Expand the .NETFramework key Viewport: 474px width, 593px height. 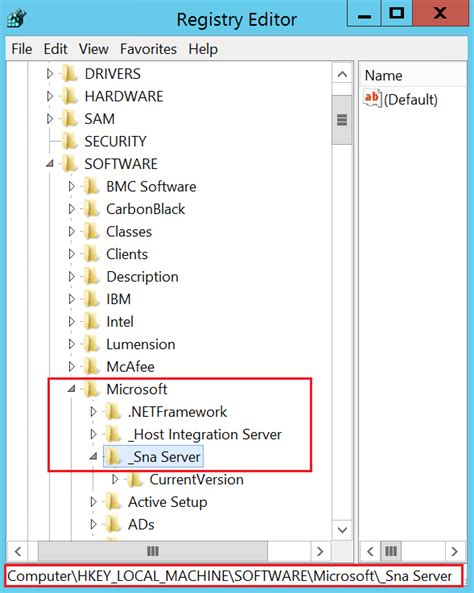93,411
